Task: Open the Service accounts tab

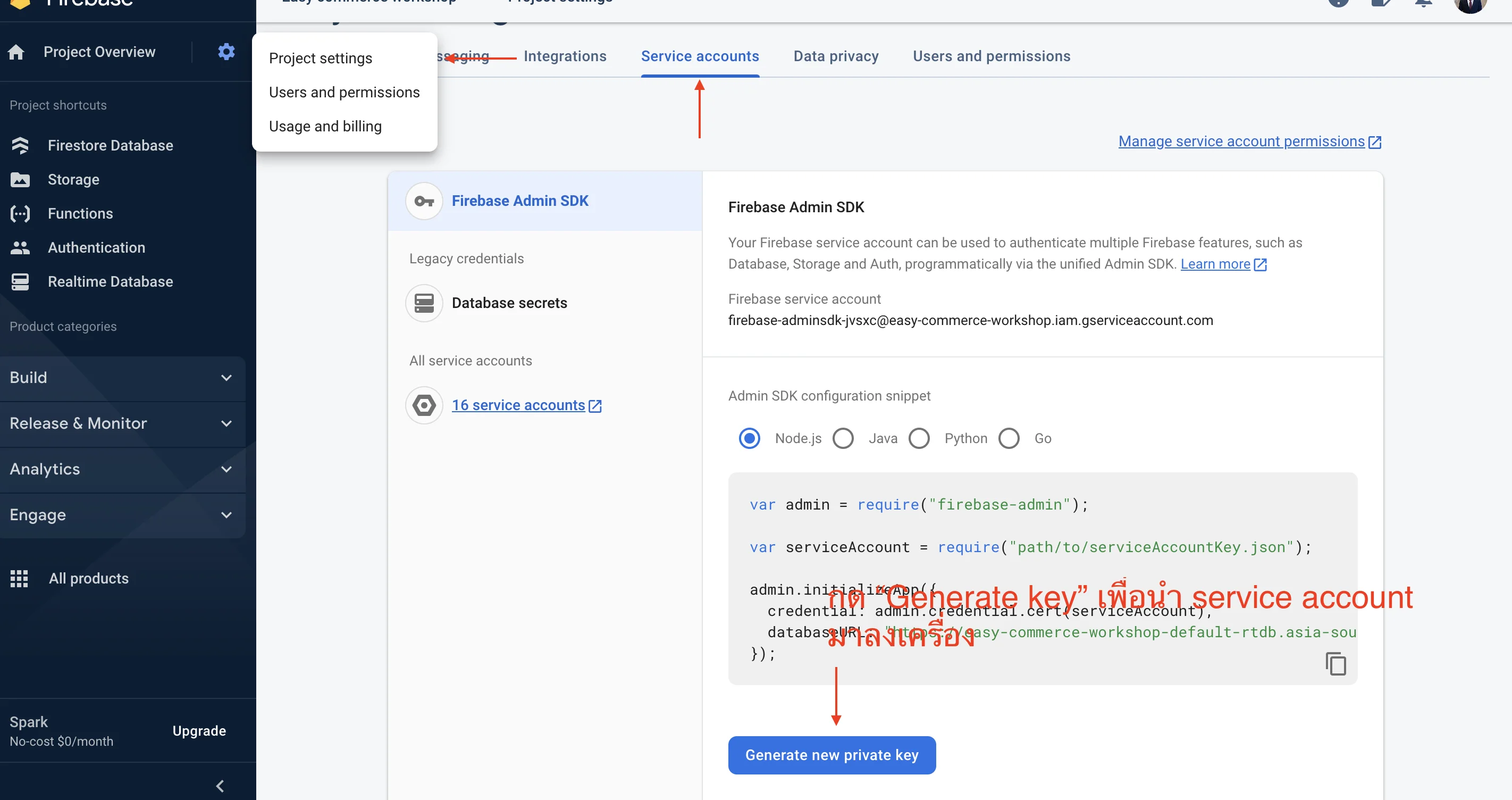Action: coord(700,56)
